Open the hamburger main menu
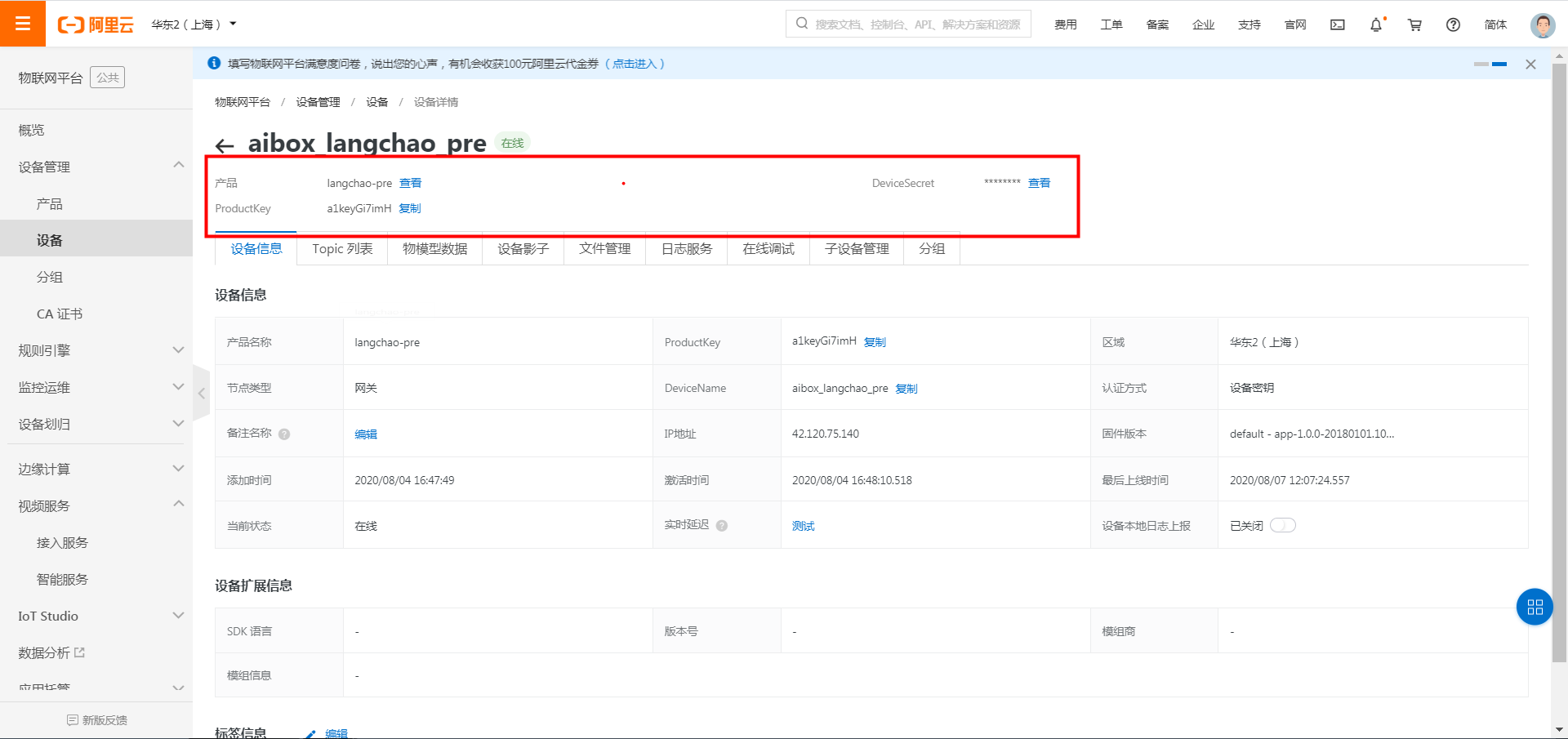This screenshot has width=1568, height=739. 23,24
